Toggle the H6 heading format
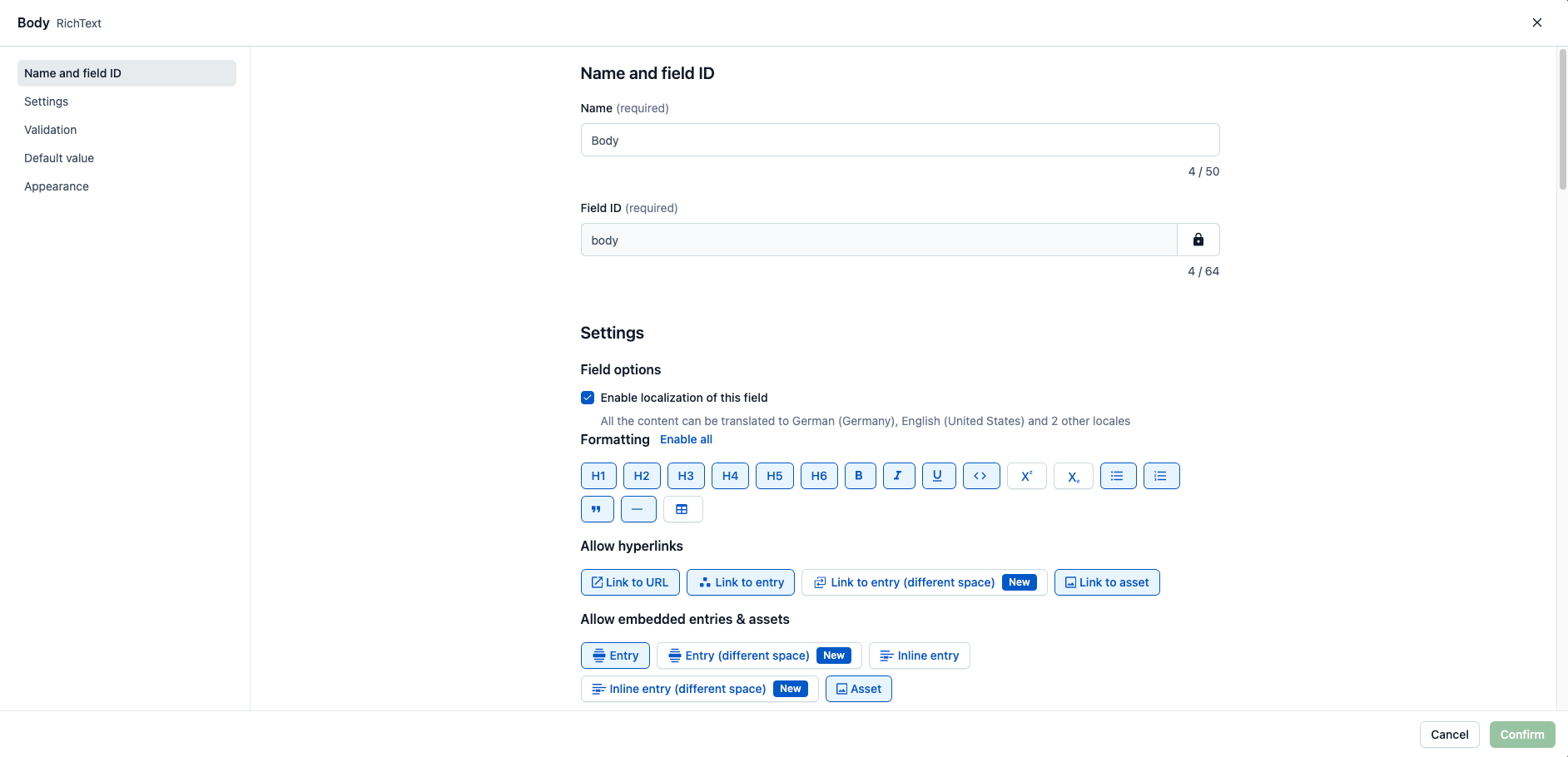The width and height of the screenshot is (1568, 757). point(819,476)
